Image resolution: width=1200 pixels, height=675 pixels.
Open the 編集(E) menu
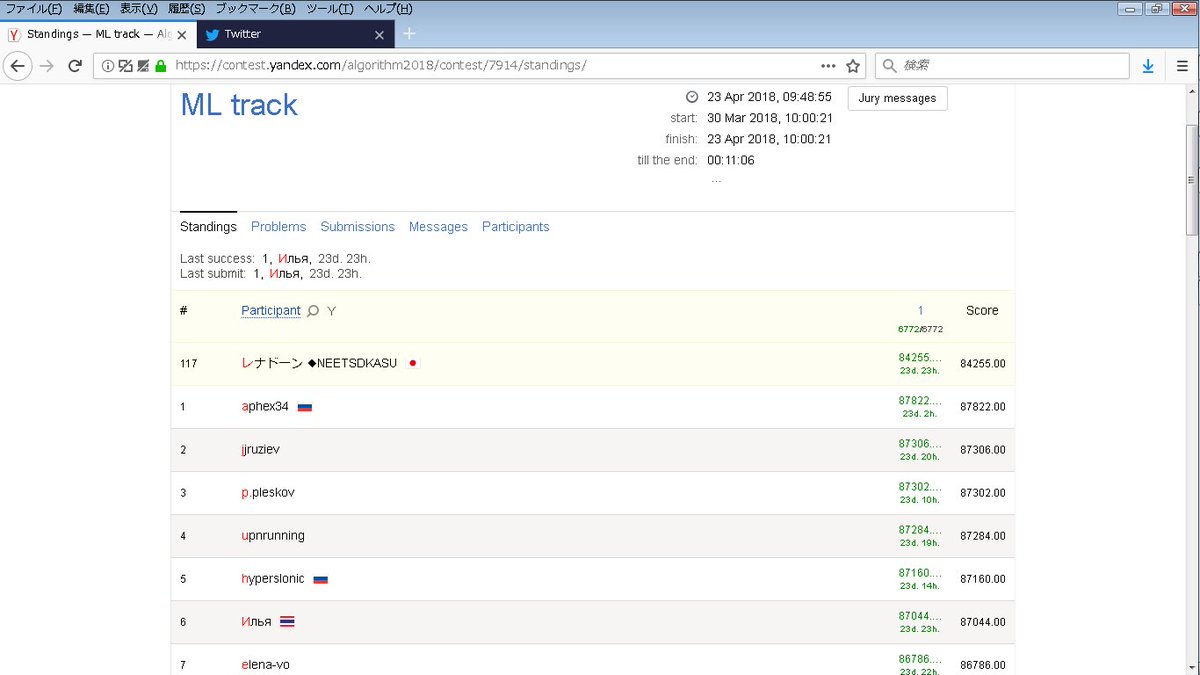(91, 8)
